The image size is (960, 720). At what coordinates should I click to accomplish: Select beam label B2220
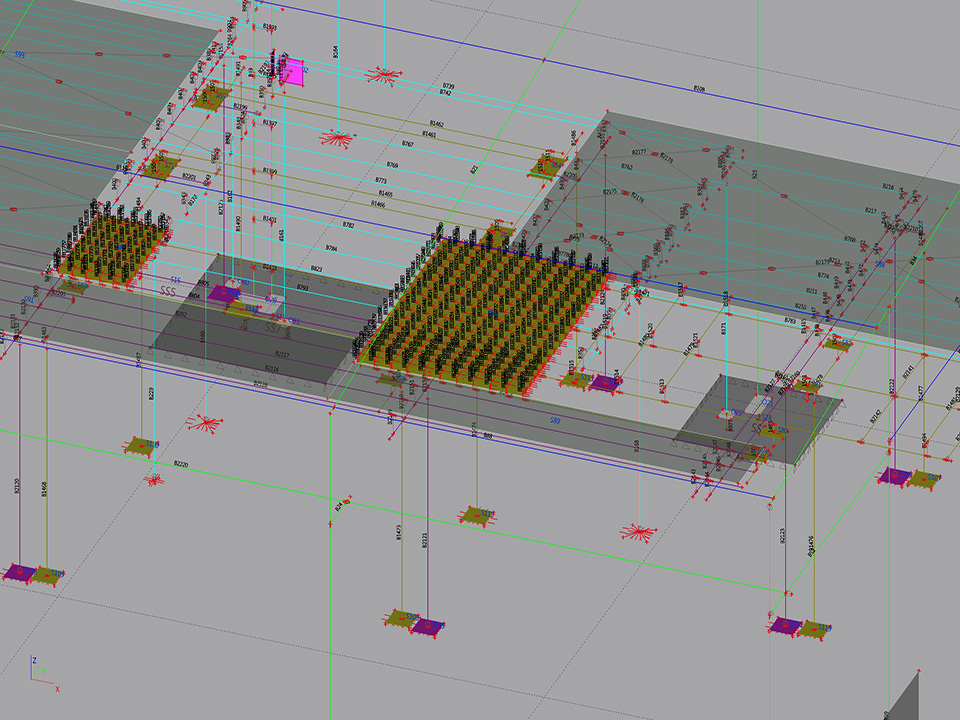(x=181, y=464)
